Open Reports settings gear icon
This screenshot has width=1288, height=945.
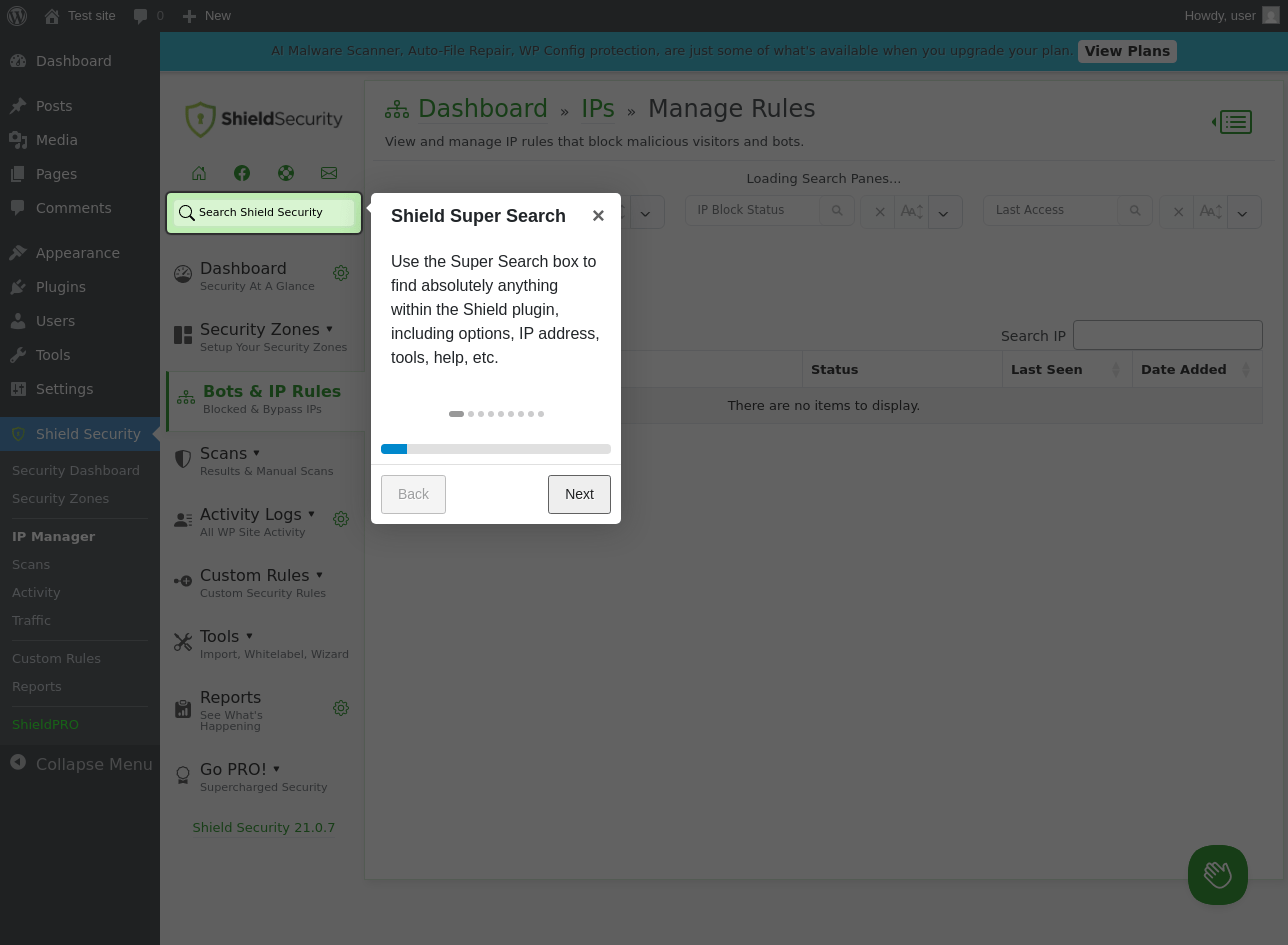click(341, 708)
